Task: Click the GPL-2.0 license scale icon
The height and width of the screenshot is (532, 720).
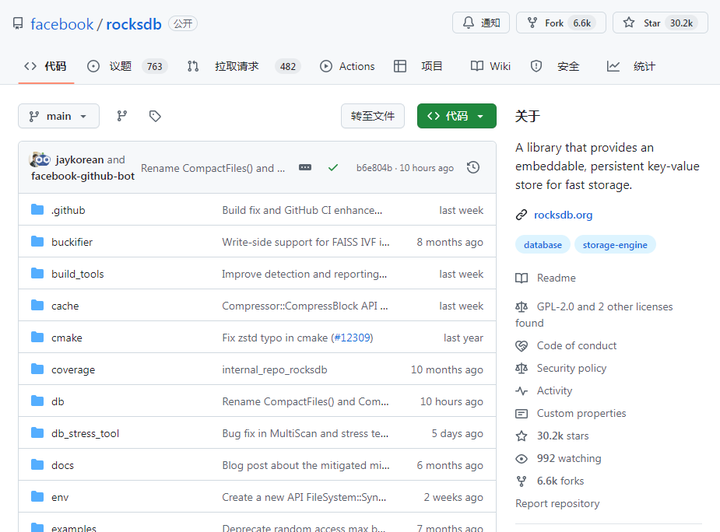Action: pyautogui.click(x=522, y=307)
